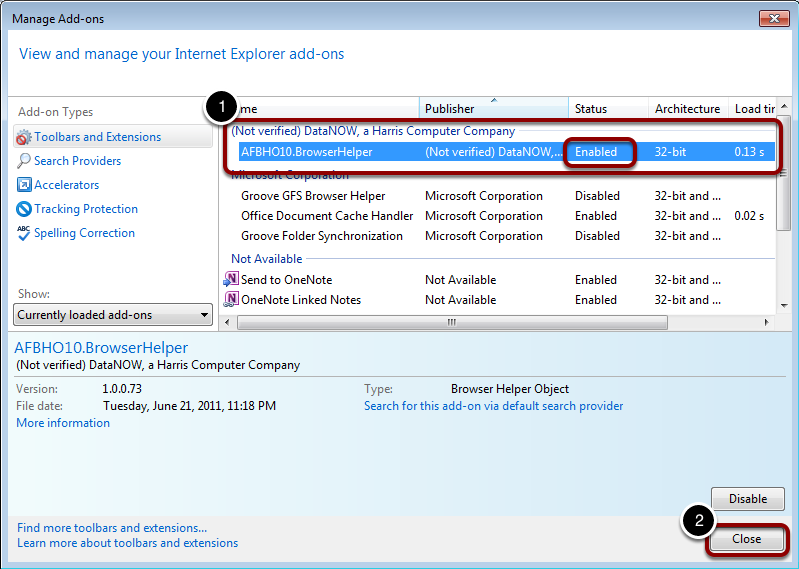The width and height of the screenshot is (799, 569).
Task: Click the Close button
Action: click(747, 539)
